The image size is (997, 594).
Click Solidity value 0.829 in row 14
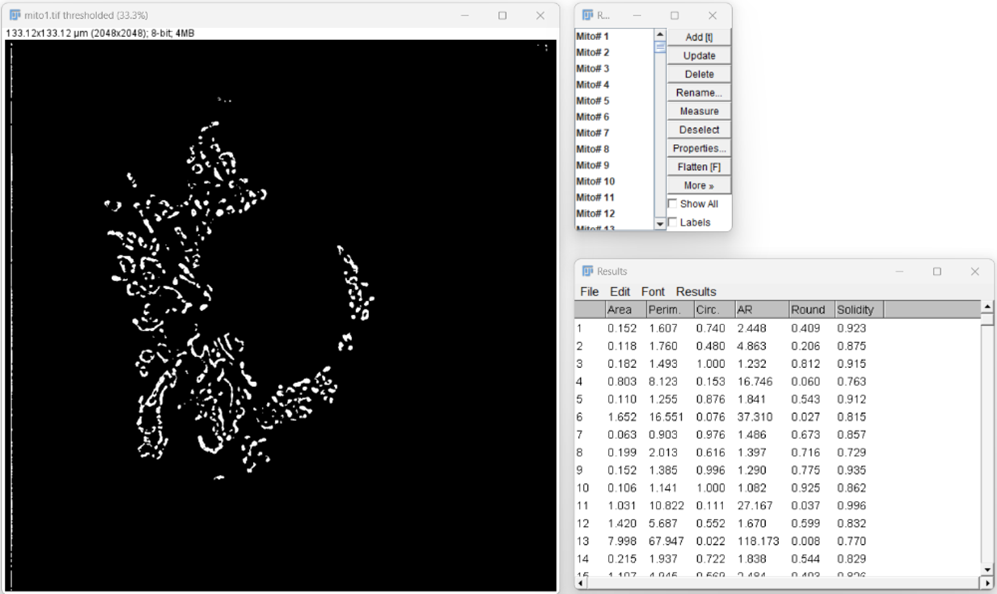851,559
